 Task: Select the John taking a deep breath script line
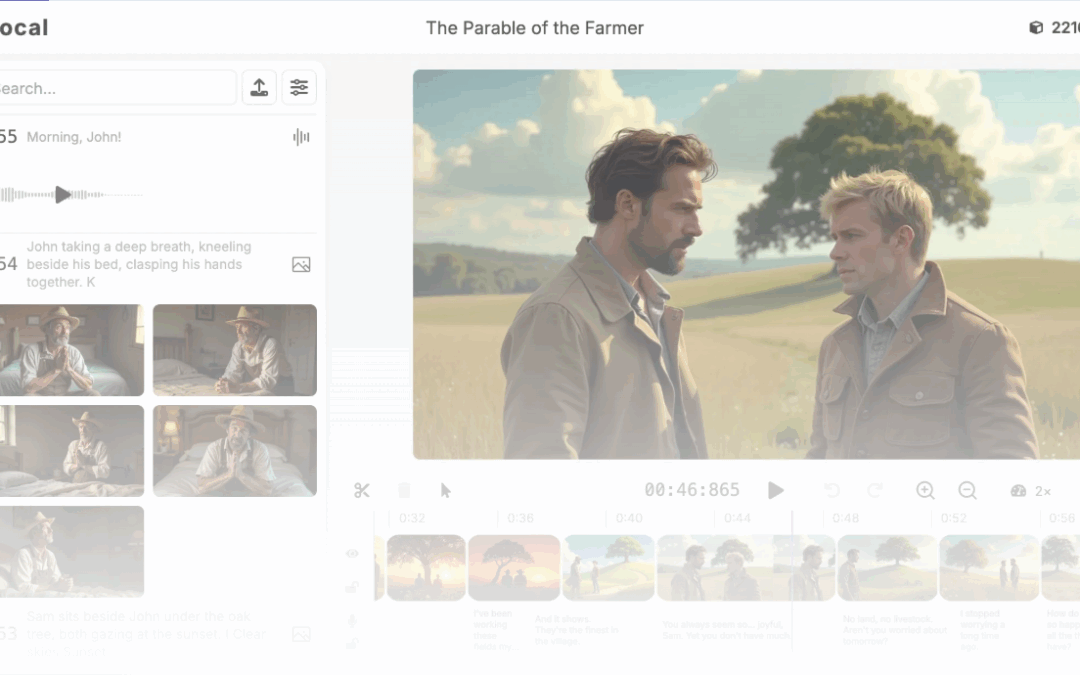(138, 264)
